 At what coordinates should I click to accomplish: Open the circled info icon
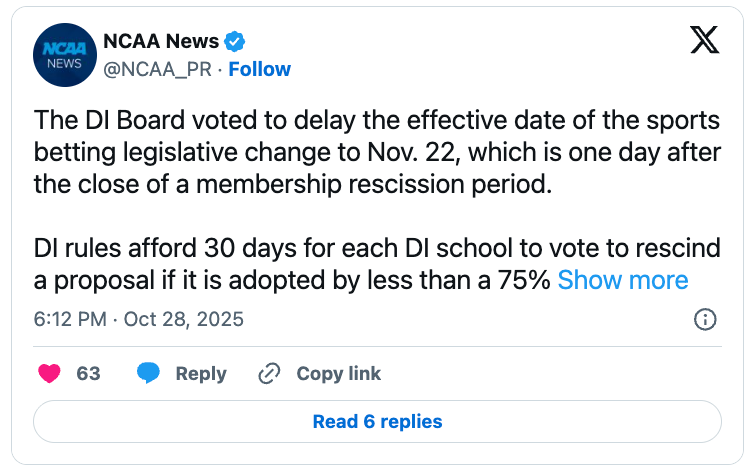704,319
